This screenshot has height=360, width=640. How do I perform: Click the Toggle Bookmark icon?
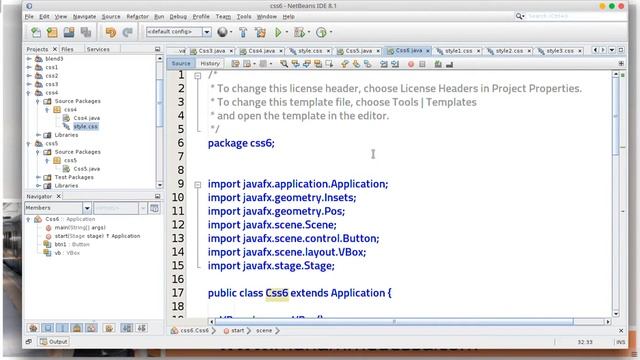click(x=367, y=64)
